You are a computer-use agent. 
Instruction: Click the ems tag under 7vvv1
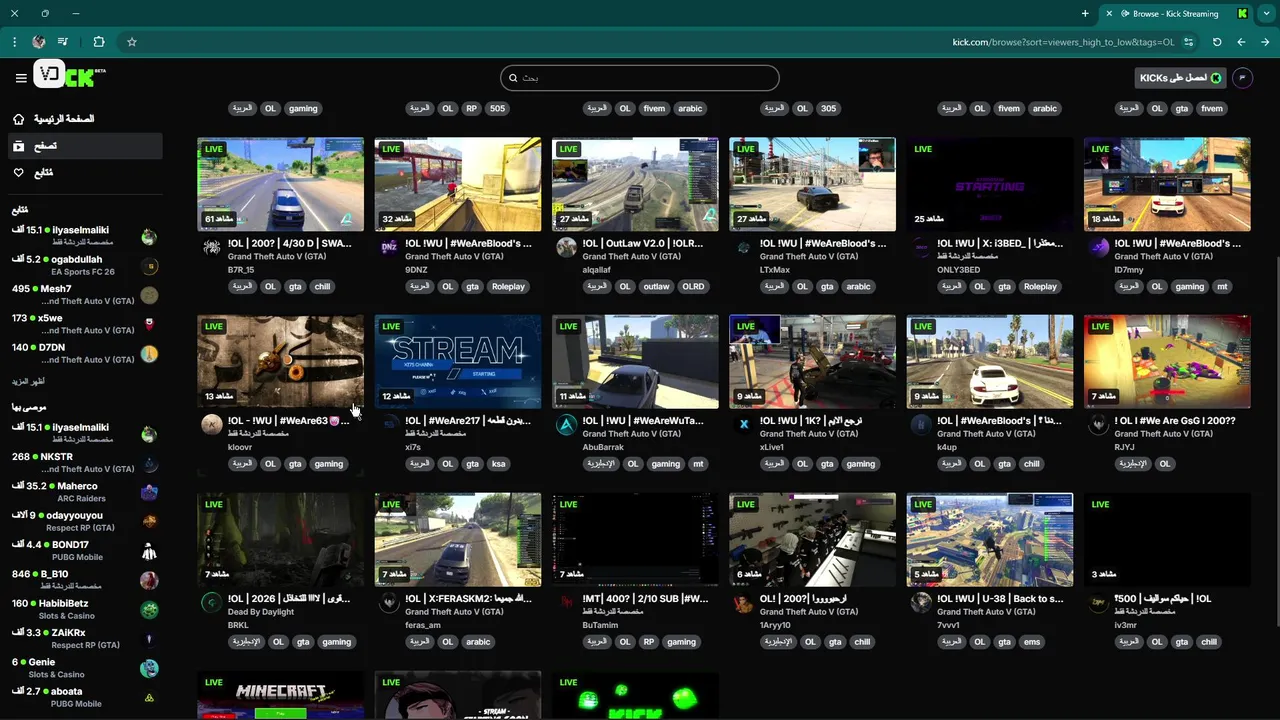(1032, 642)
